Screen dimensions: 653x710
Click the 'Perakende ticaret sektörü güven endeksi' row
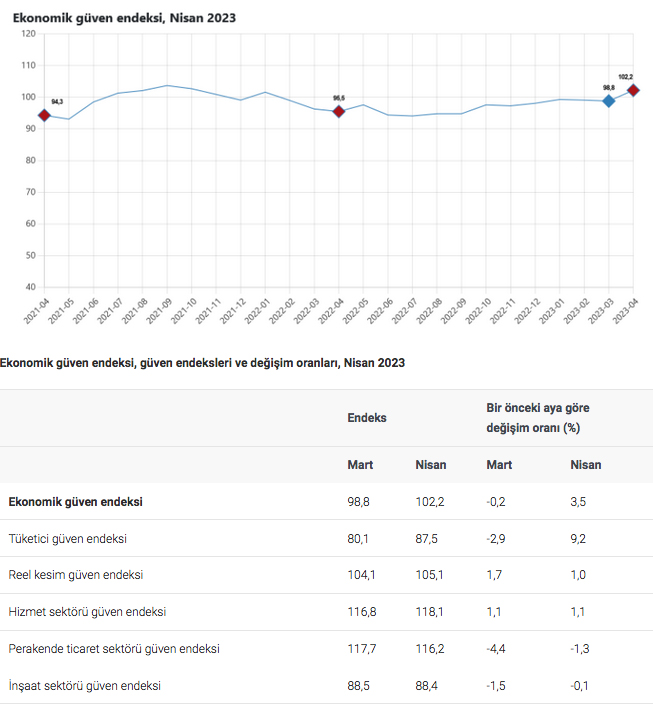pyautogui.click(x=114, y=649)
